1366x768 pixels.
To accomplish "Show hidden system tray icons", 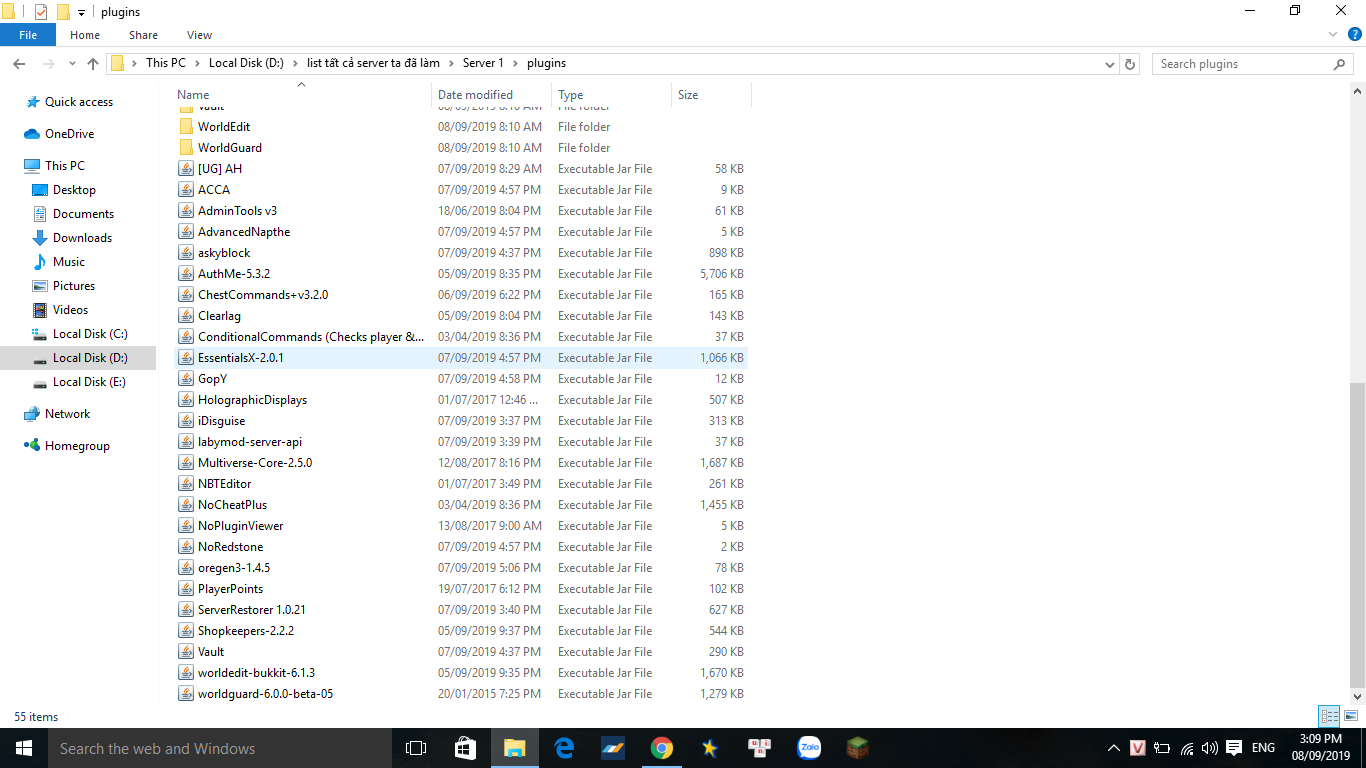I will click(x=1114, y=748).
